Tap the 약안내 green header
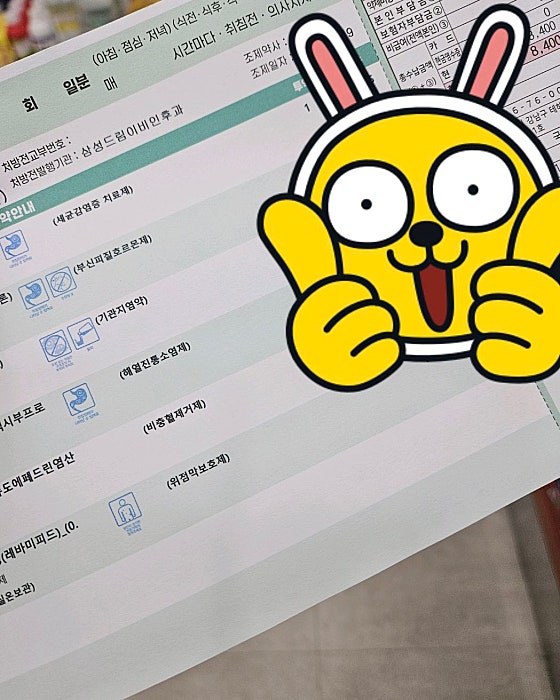The image size is (560, 700). [18, 212]
